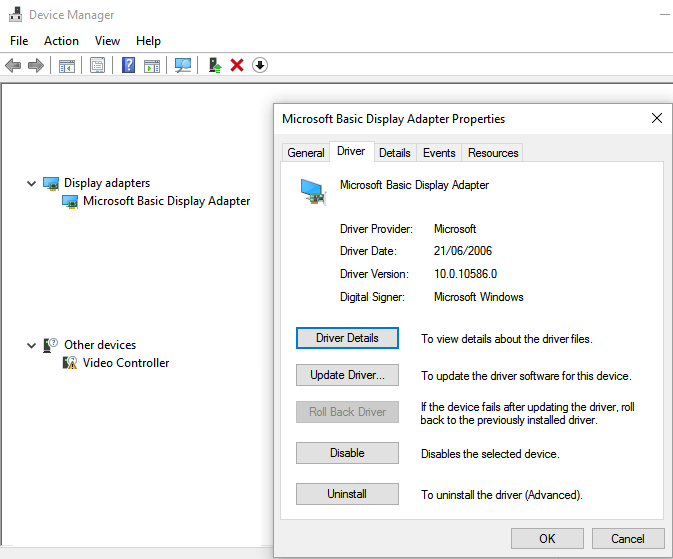Viewport: 673px width, 559px height.
Task: Click the Properties sheet toolbar icon
Action: pyautogui.click(x=97, y=66)
